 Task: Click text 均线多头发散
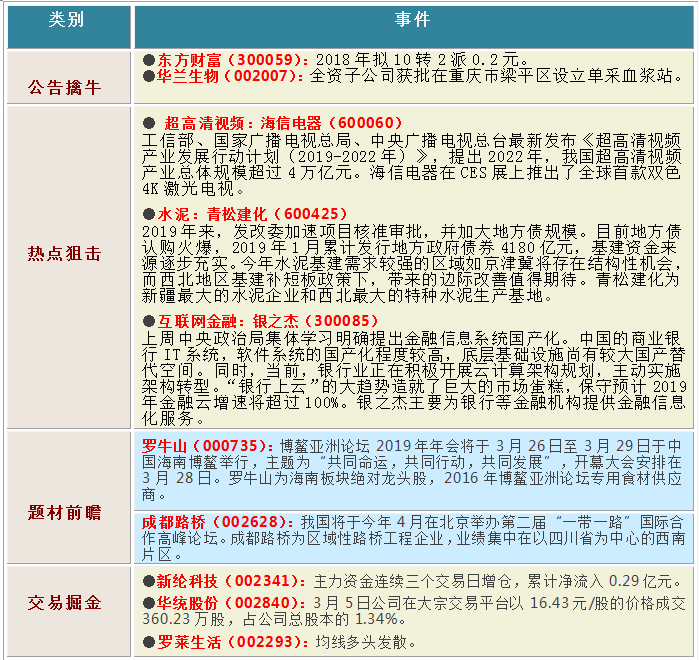pos(361,642)
